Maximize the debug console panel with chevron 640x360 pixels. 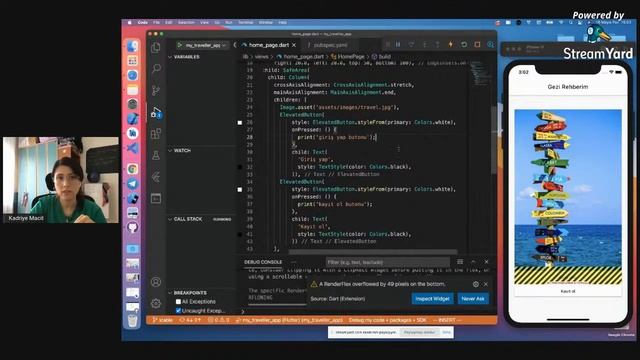[x=473, y=262]
